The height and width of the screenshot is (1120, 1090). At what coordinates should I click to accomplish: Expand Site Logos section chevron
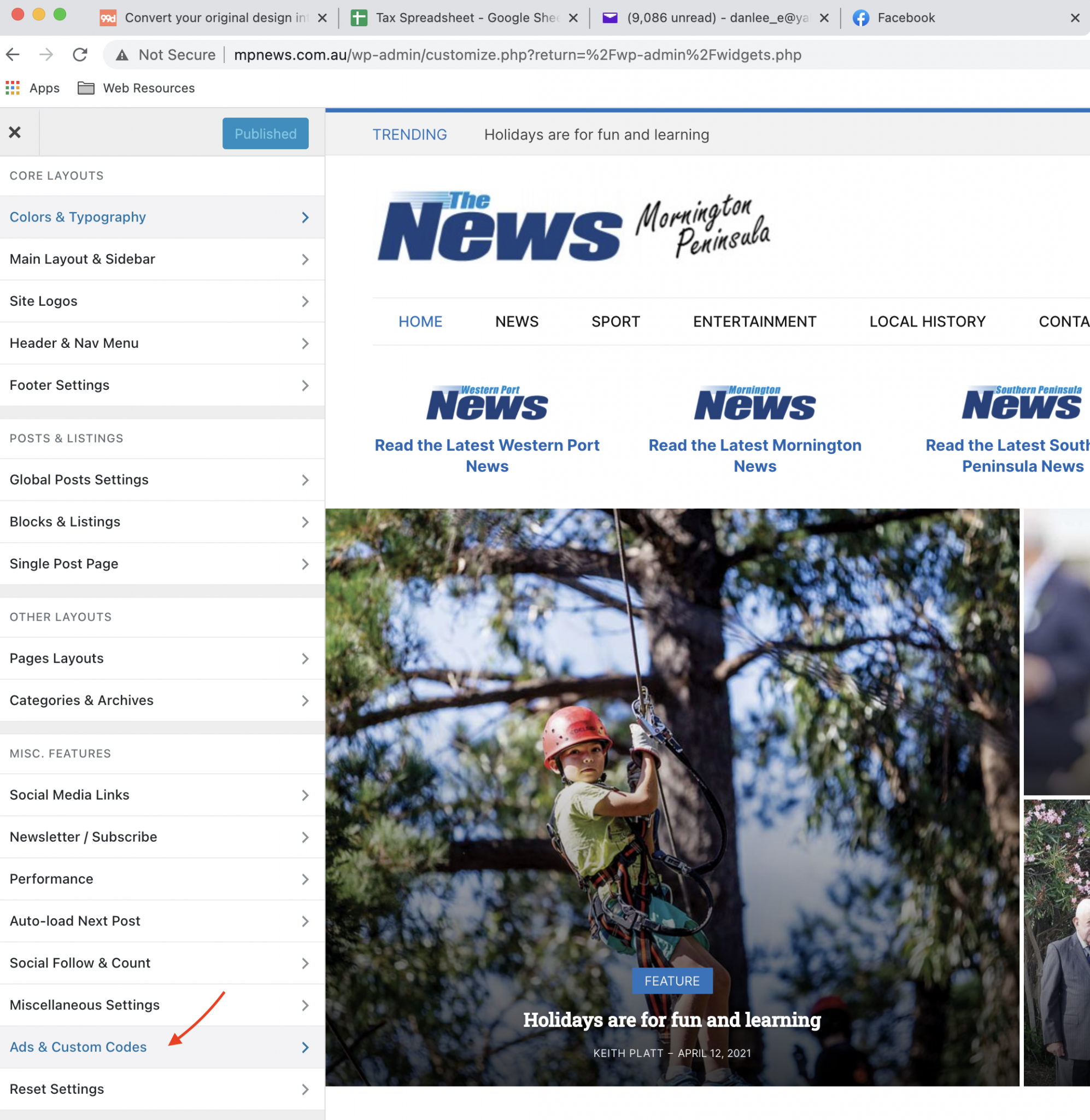click(x=305, y=302)
